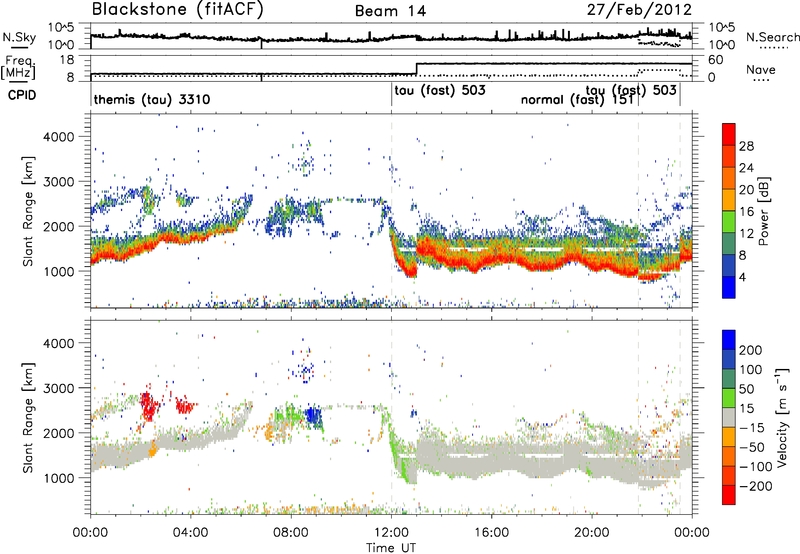The width and height of the screenshot is (800, 554).
Task: Click 'Slant Range [km]' label of velocity panel
Action: pos(28,418)
